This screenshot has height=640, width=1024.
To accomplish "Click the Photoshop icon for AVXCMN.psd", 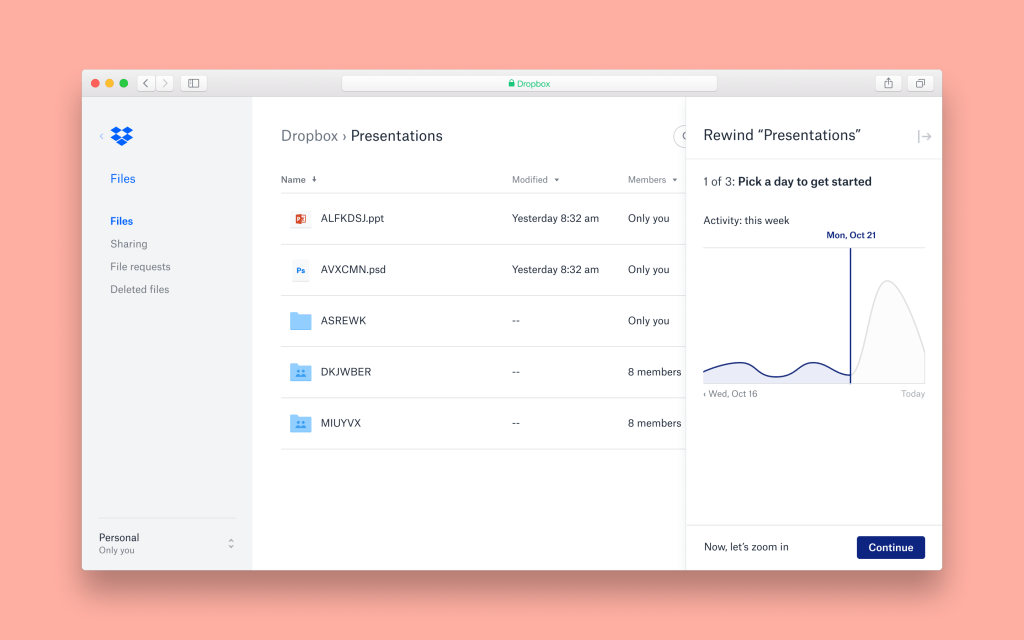I will [x=300, y=270].
